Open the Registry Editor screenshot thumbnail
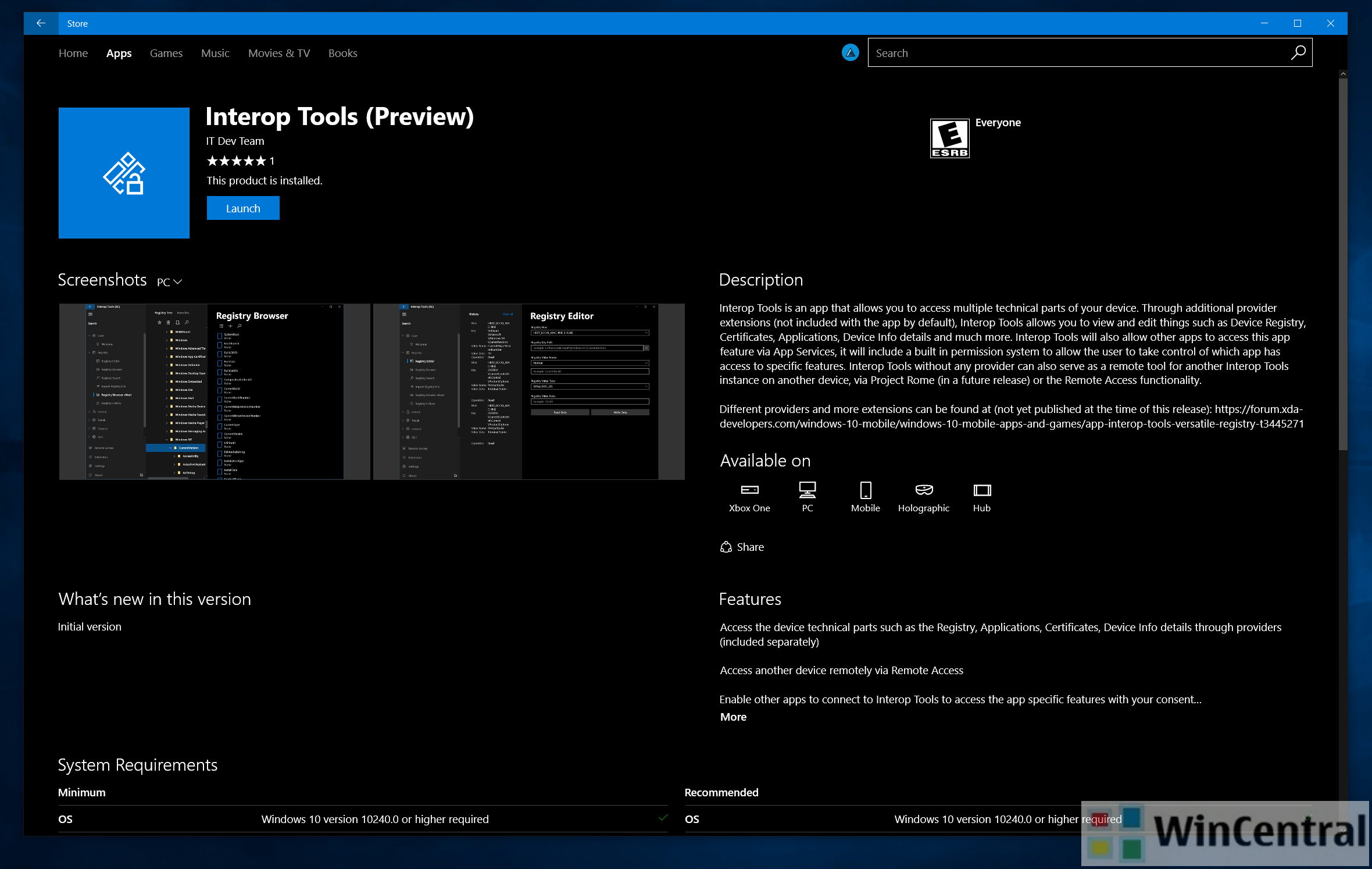Viewport: 1372px width, 869px height. click(528, 391)
